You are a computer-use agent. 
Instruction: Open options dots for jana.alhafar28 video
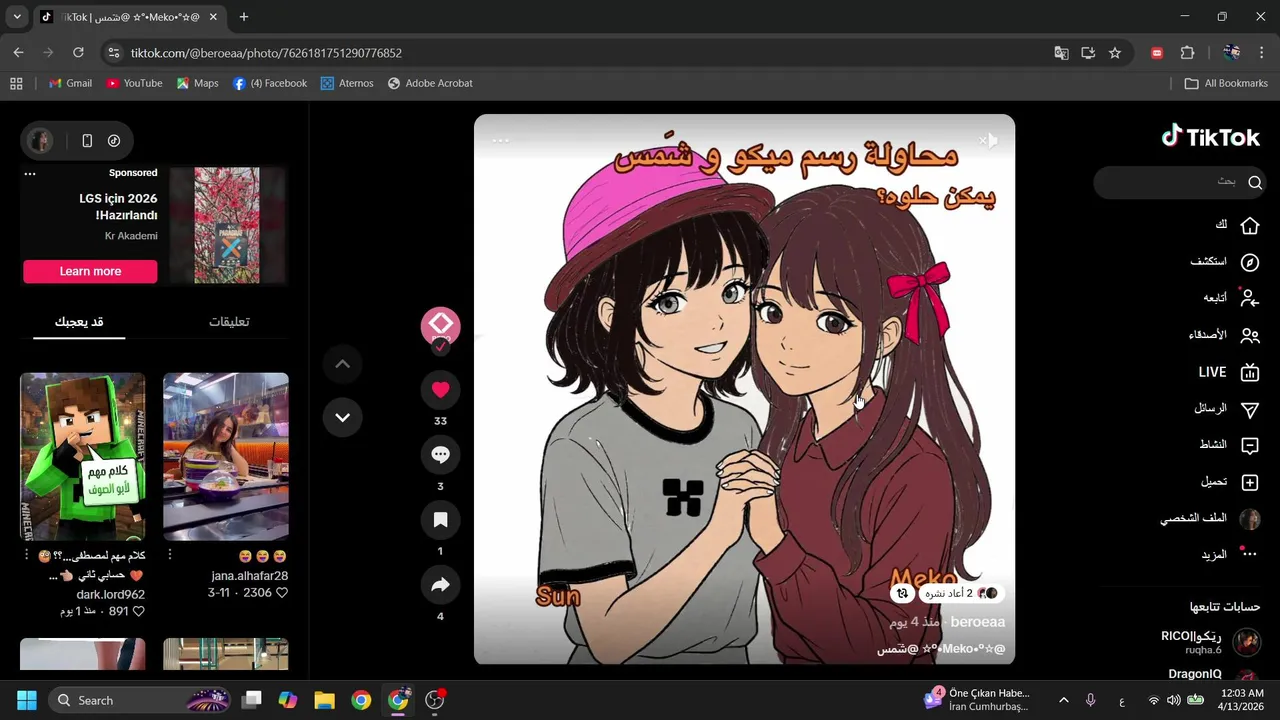pos(169,554)
